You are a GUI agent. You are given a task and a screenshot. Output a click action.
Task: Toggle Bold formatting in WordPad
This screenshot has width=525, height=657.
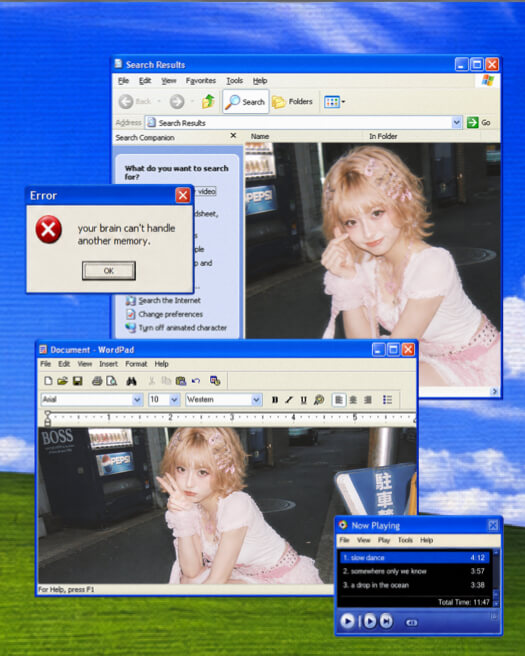pyautogui.click(x=275, y=400)
